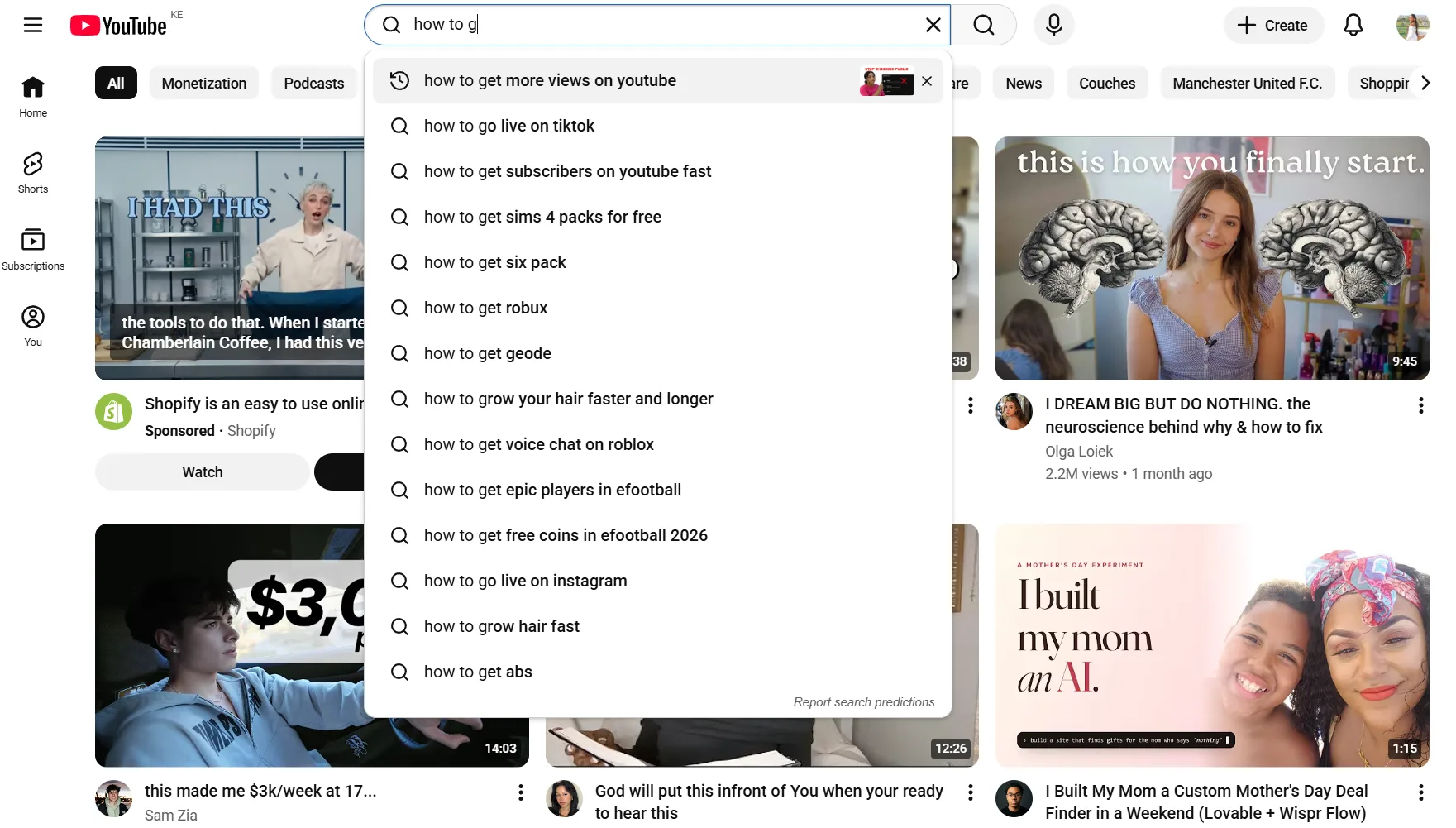Choose 'how to get voice chat on roblox'
Viewport: 1456px width, 828px height.
pos(657,444)
